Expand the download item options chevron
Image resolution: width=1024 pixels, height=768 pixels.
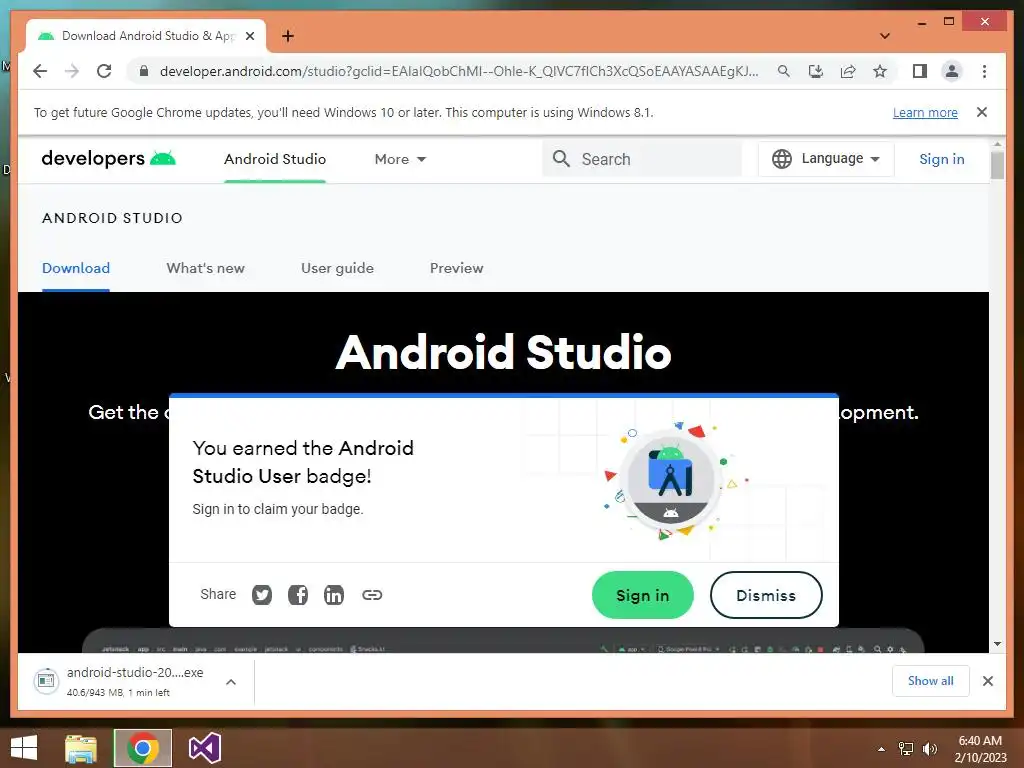[x=231, y=682]
